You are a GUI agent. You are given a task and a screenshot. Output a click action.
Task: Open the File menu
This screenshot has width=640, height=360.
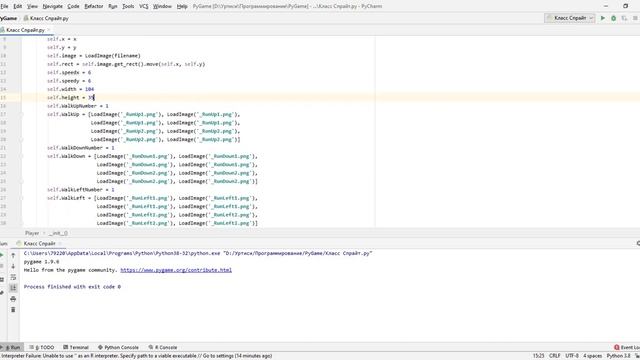(x=4, y=6)
